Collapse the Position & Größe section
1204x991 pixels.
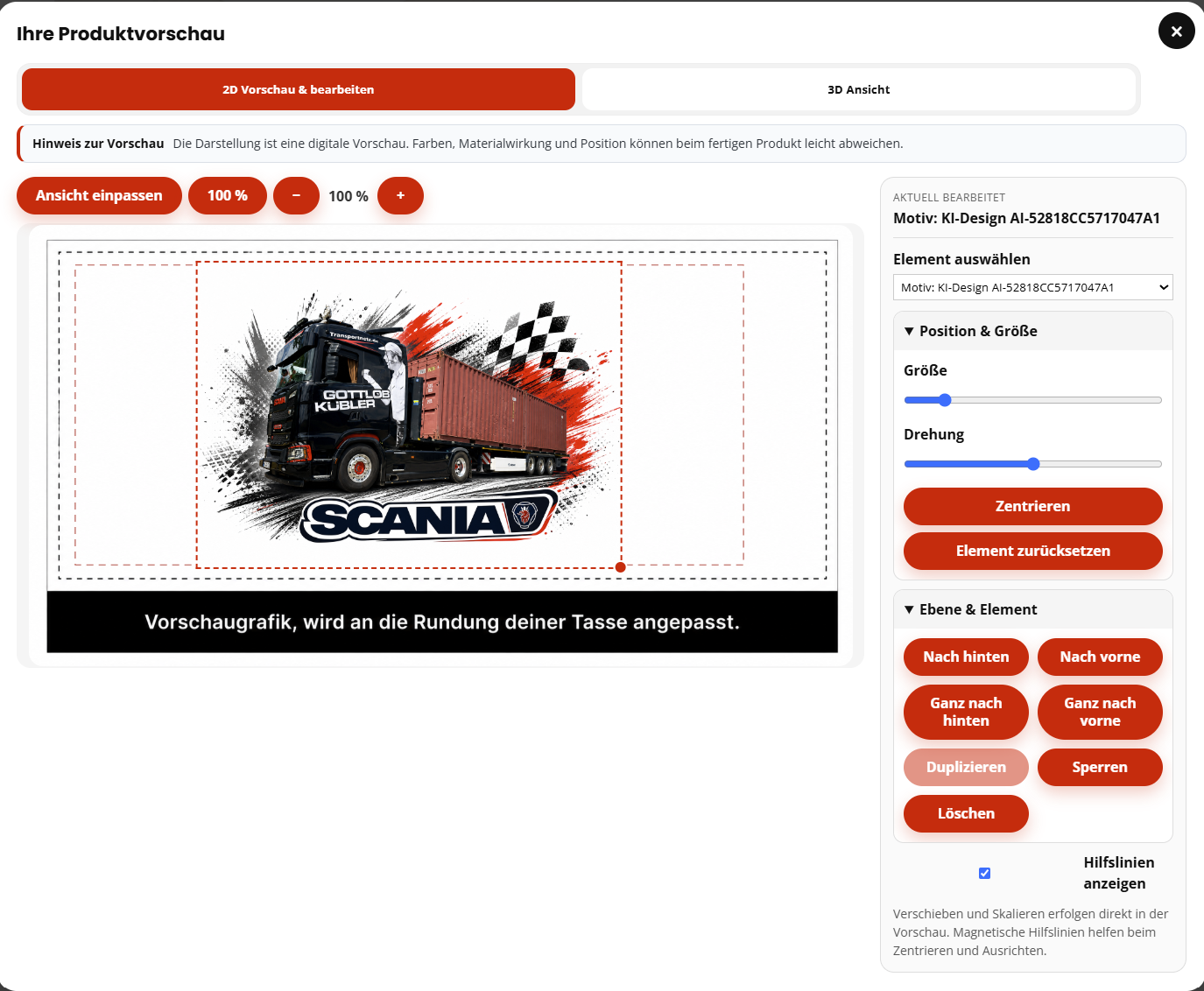(x=1032, y=331)
